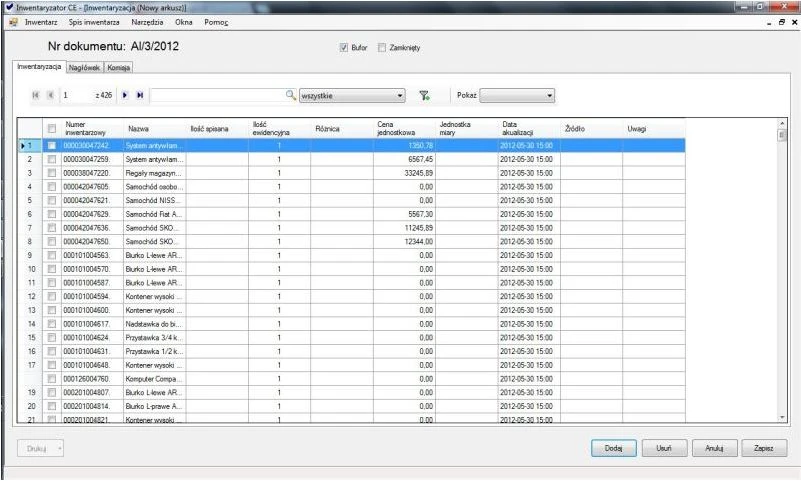
Task: Click the Ilość spisana column header
Action: [217, 128]
